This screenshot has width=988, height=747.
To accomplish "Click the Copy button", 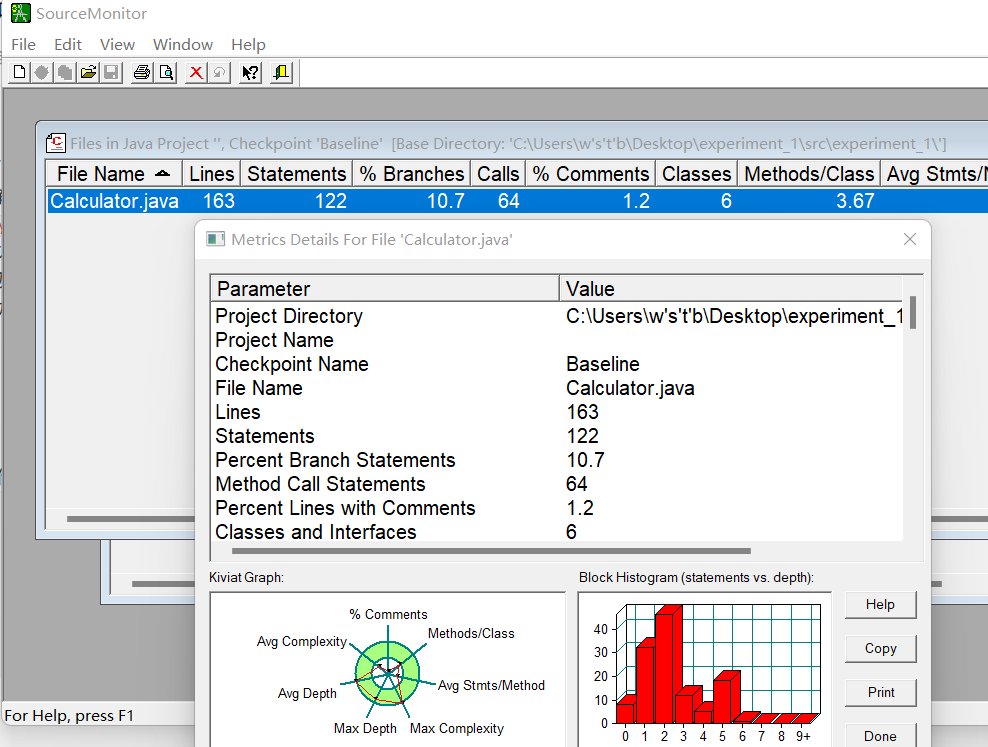I will (880, 649).
